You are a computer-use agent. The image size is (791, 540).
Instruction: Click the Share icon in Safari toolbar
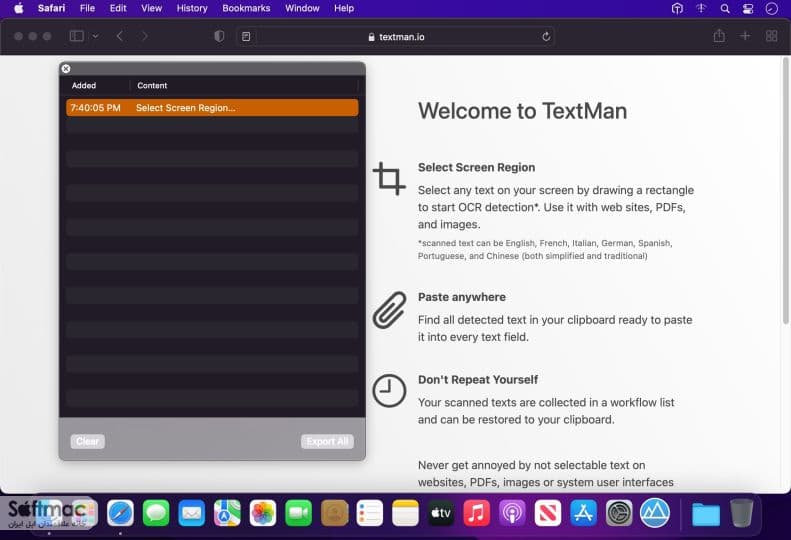click(719, 36)
